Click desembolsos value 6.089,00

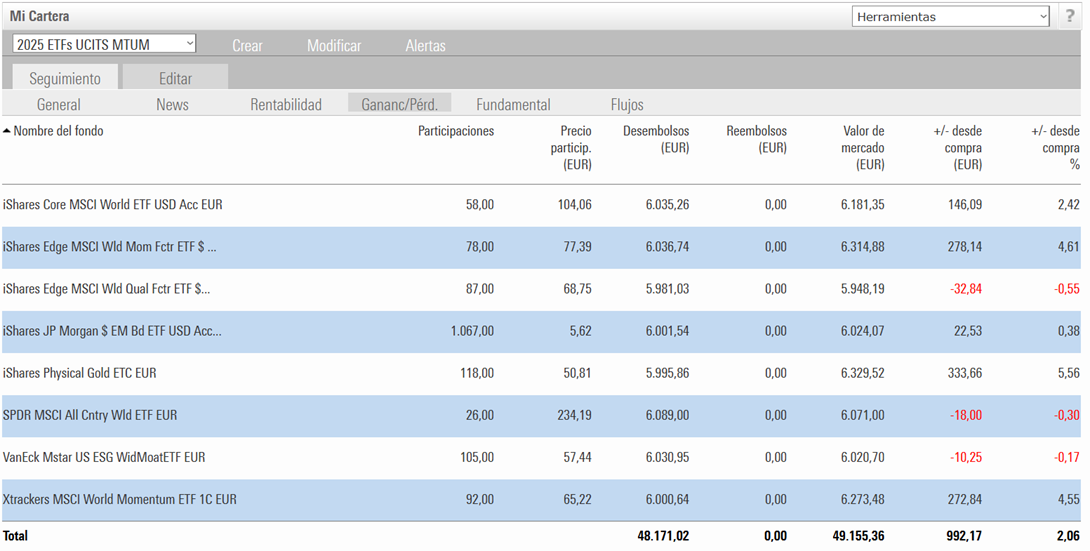[667, 415]
